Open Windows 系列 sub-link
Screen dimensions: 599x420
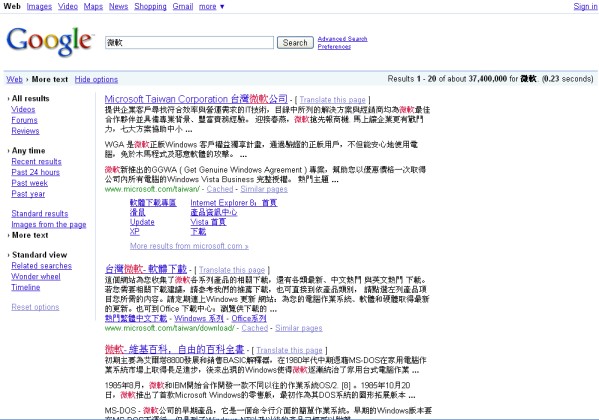coord(199,318)
